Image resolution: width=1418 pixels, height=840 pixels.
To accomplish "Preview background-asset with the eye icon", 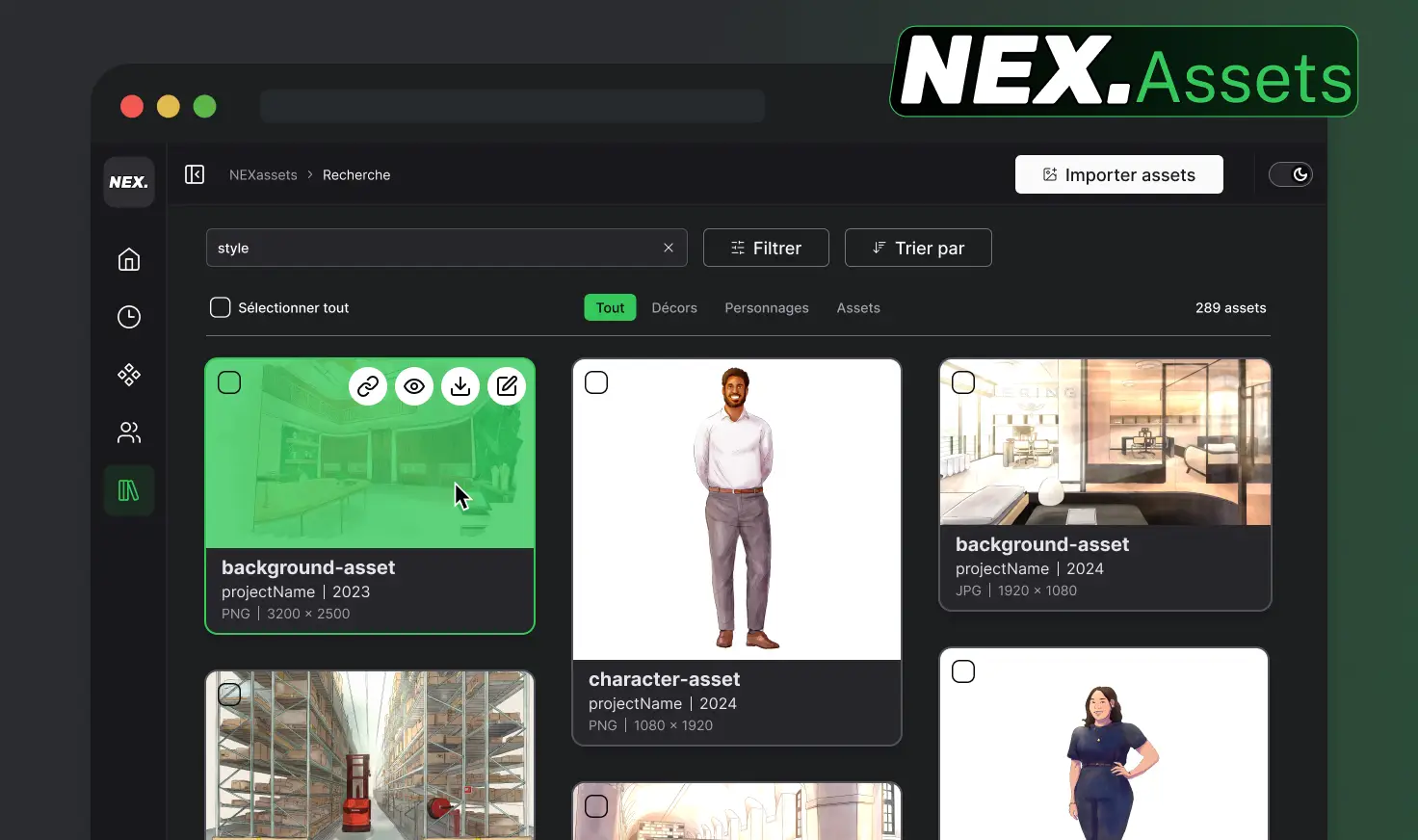I will click(x=414, y=386).
